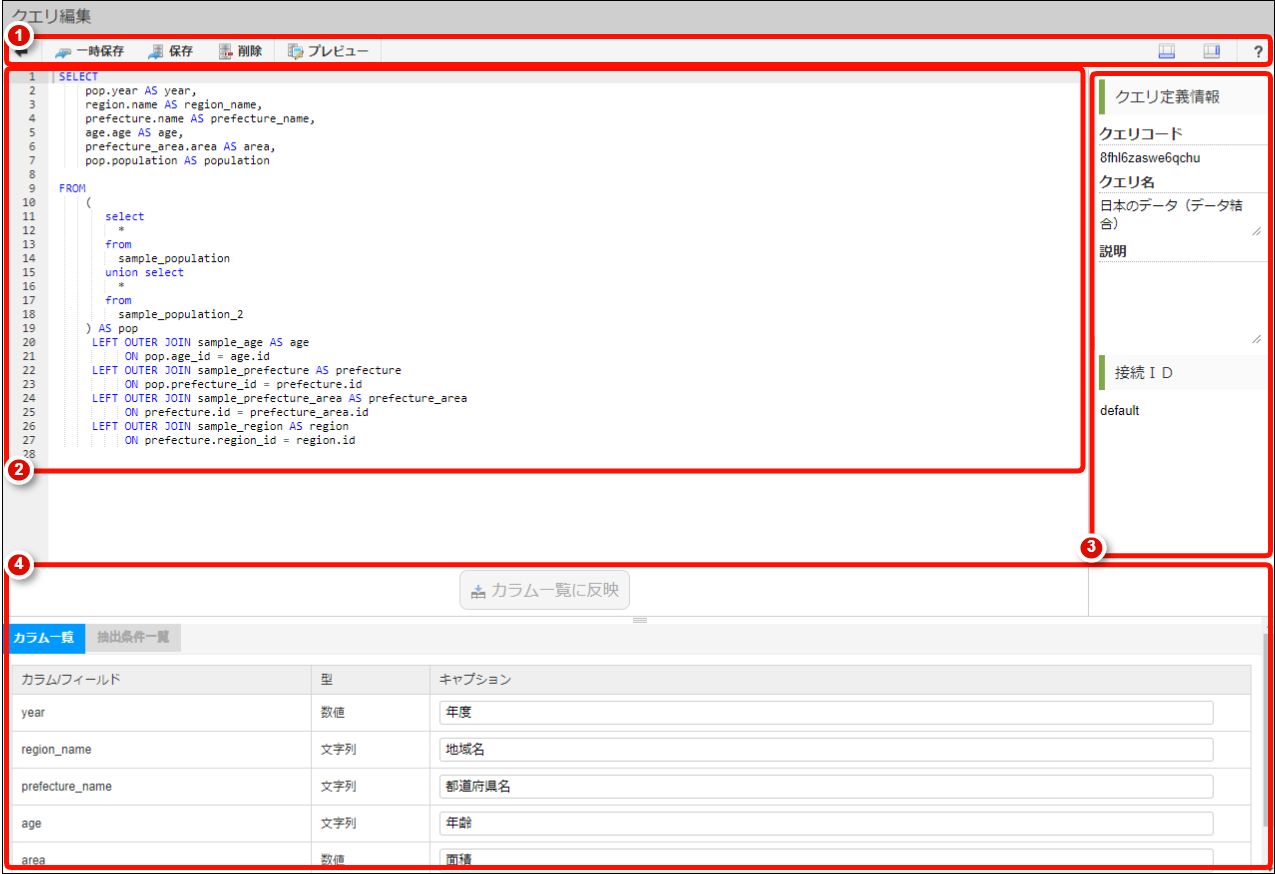Click the クエリ定義情報 section header
Image resolution: width=1275 pixels, height=874 pixels.
coord(1183,97)
